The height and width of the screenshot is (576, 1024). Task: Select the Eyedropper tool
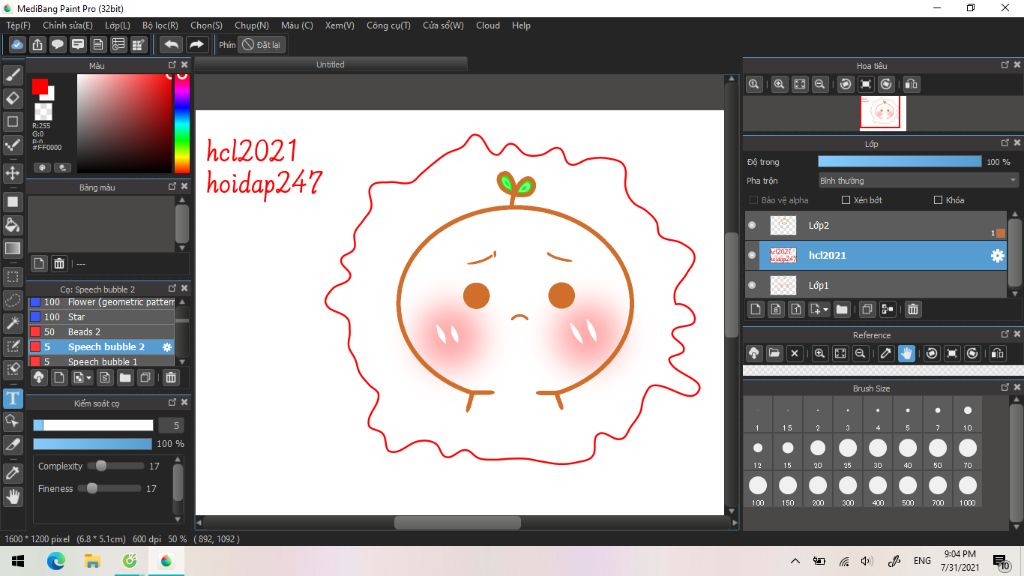pos(12,473)
